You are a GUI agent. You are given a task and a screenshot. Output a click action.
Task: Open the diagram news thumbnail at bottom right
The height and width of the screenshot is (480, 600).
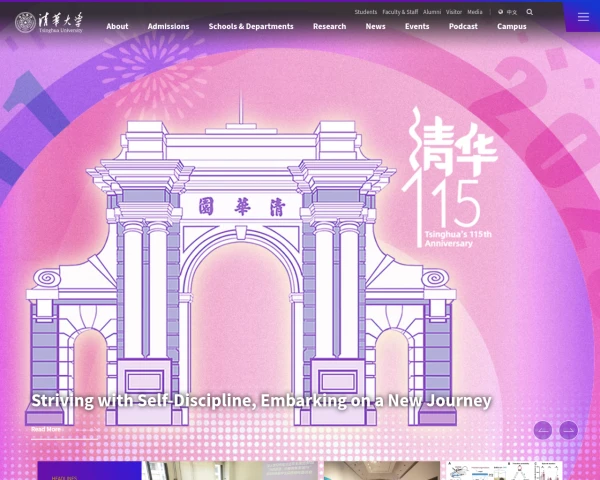tap(504, 470)
